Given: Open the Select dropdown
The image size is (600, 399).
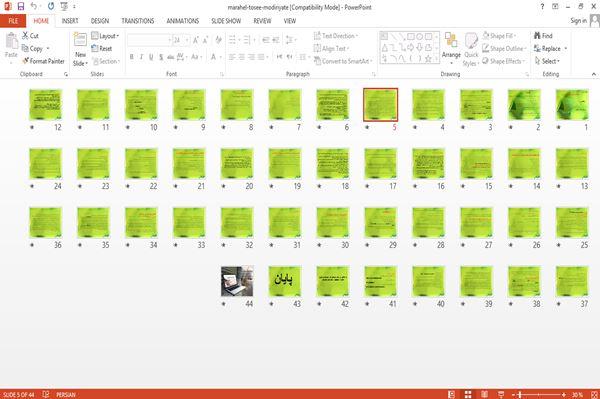Looking at the screenshot, I should (x=547, y=61).
